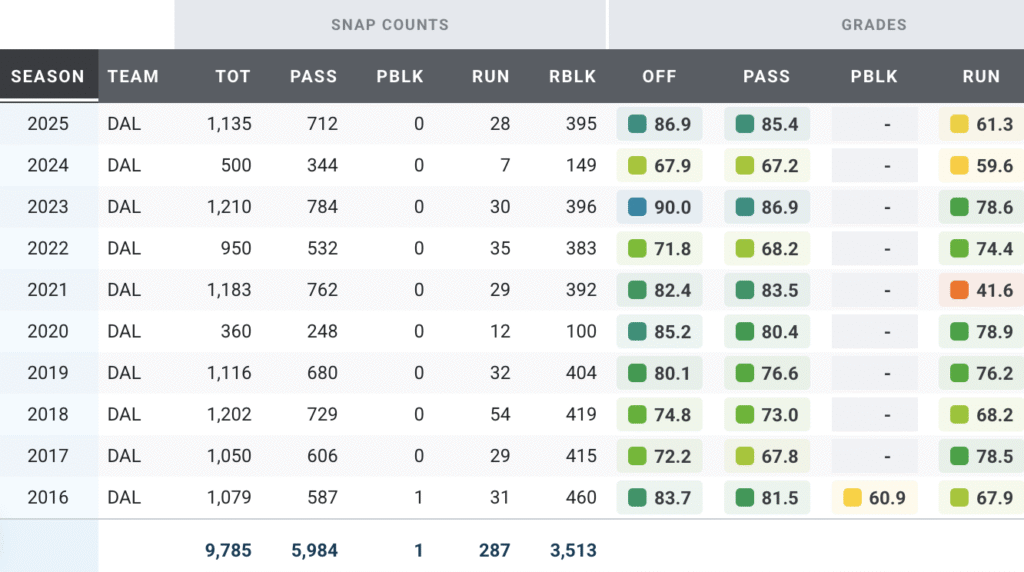Select the SNAP COUNTS group header

(390, 24)
